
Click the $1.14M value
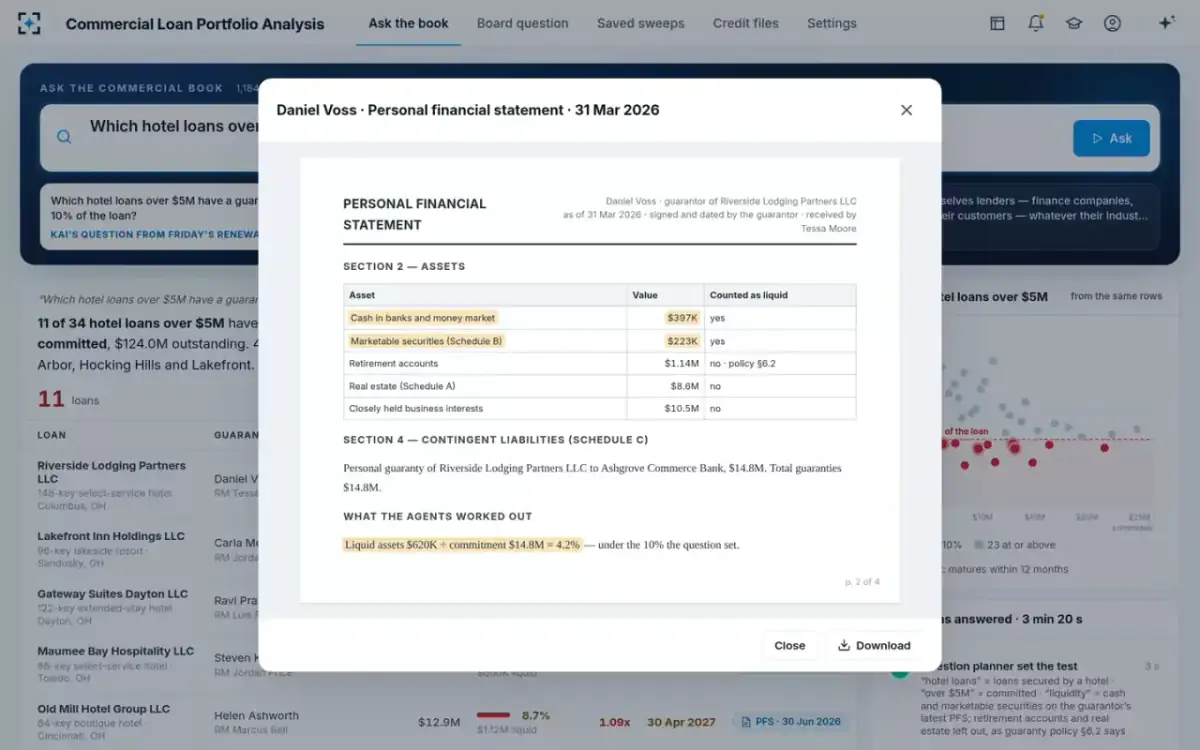(680, 363)
